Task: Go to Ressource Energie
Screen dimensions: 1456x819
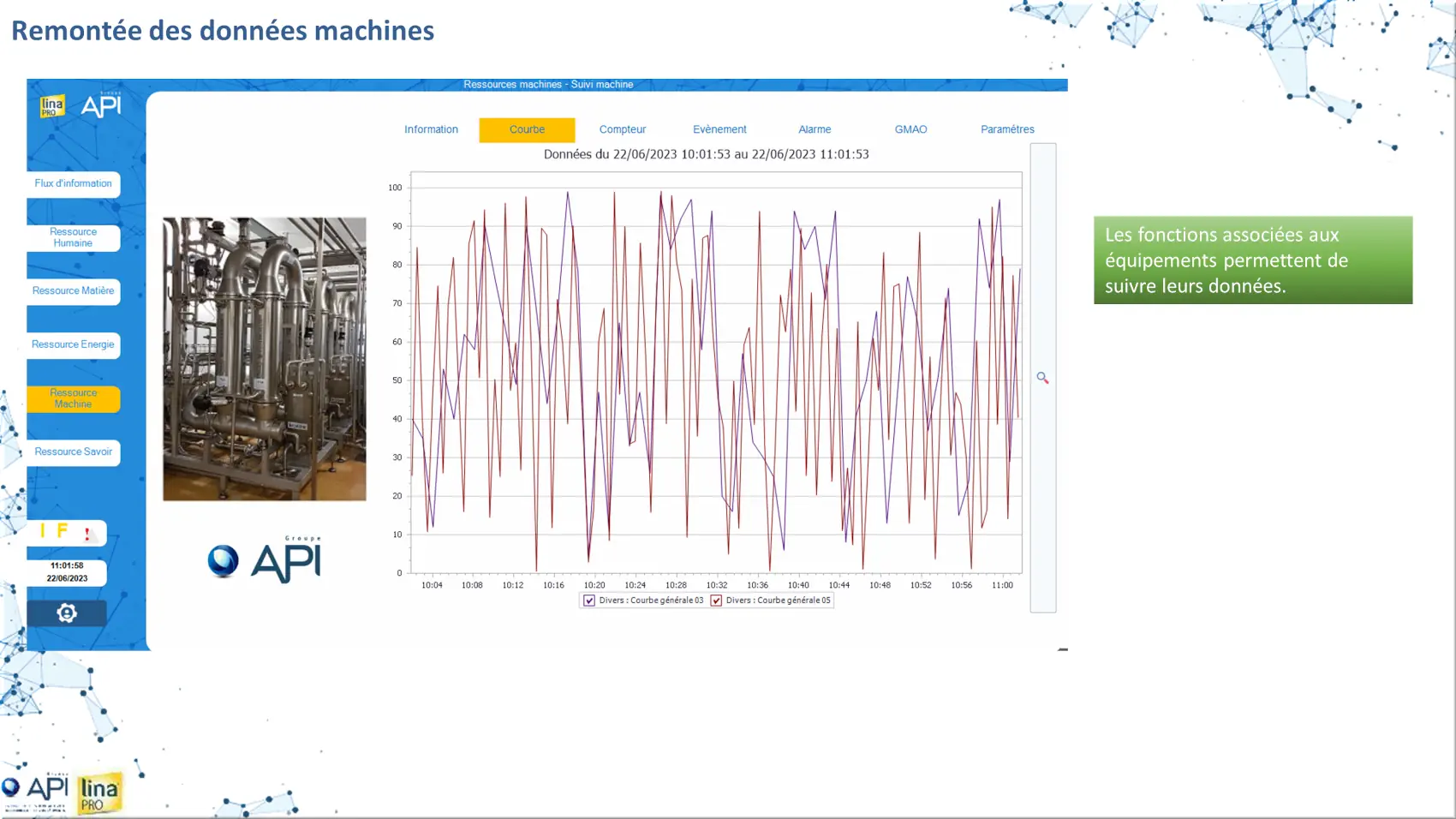Action: coord(73,344)
